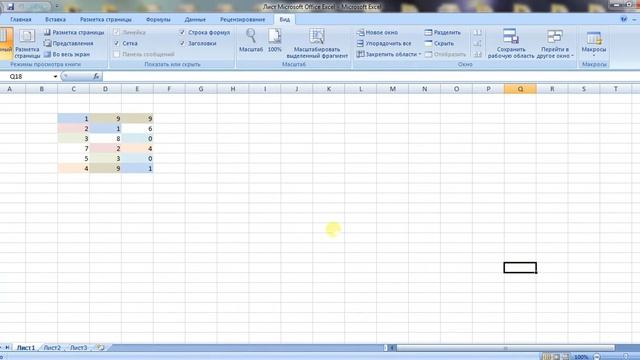Screen dimensions: 640x360
Task: Click the Name Box showing Q18
Action: (27, 76)
